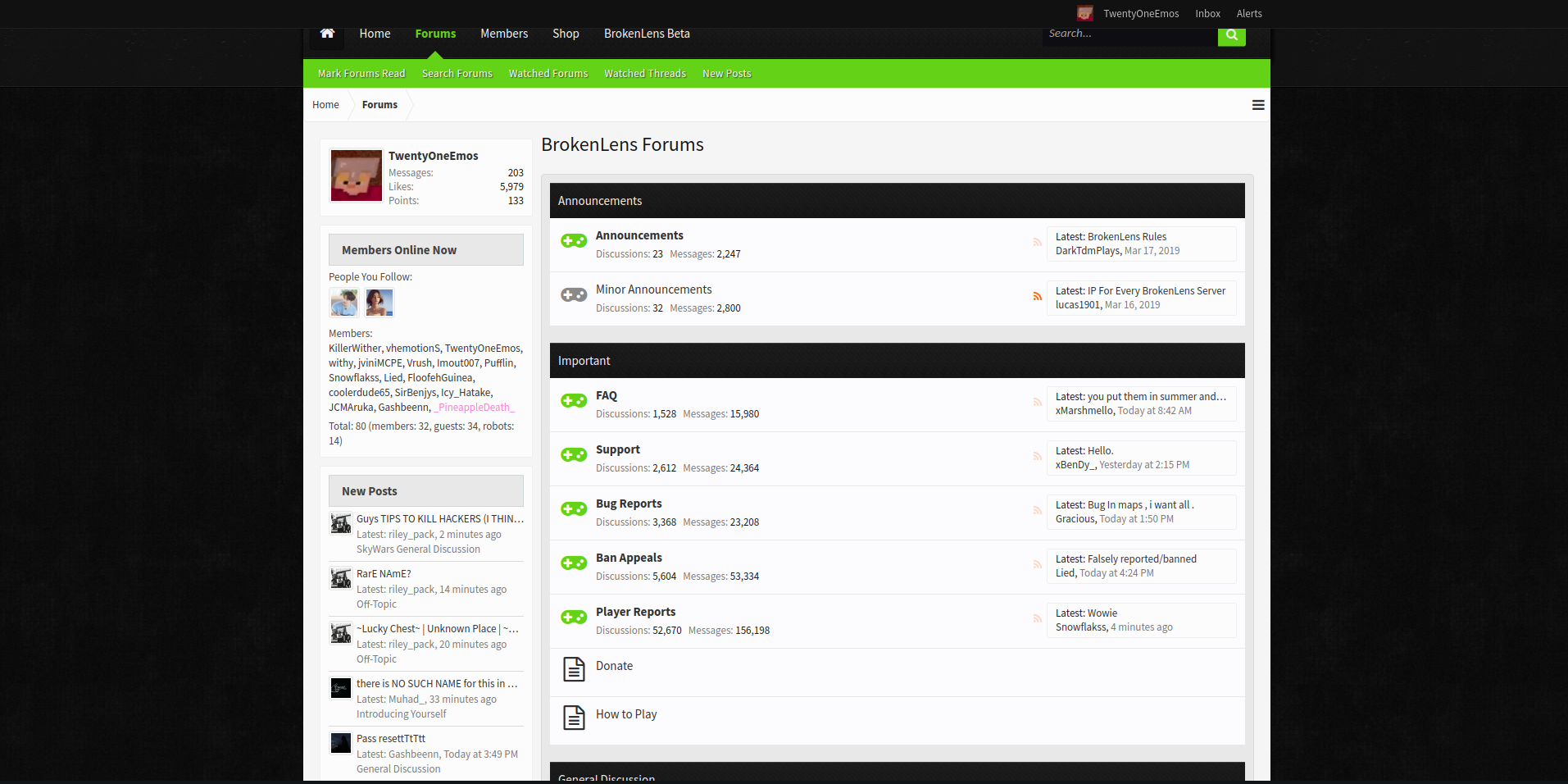
Task: Open latest thread 'IP For Every BrokenLens Server'
Action: coord(1157,291)
